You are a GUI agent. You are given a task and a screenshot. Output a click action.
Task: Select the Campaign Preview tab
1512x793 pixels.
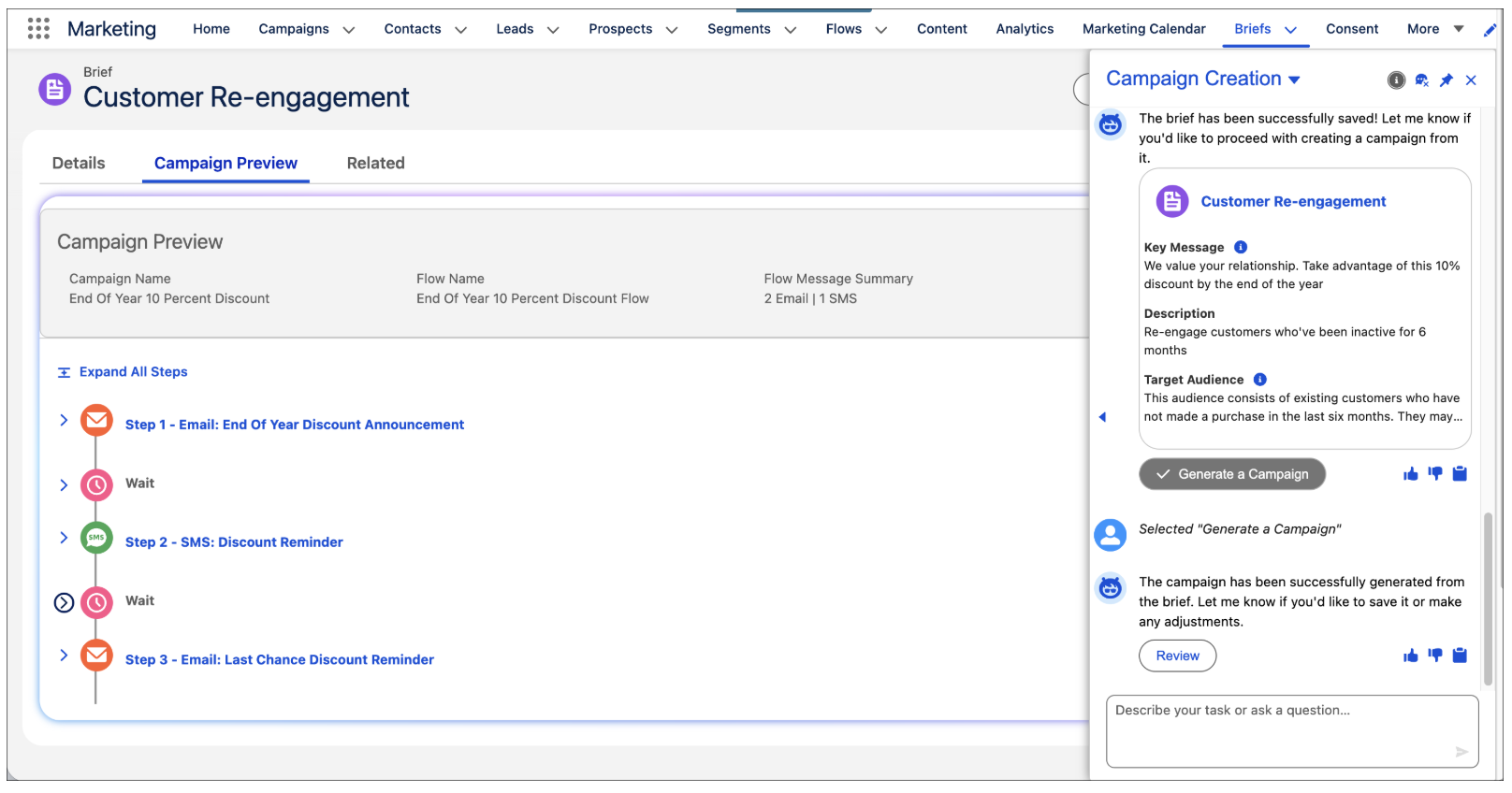point(225,163)
